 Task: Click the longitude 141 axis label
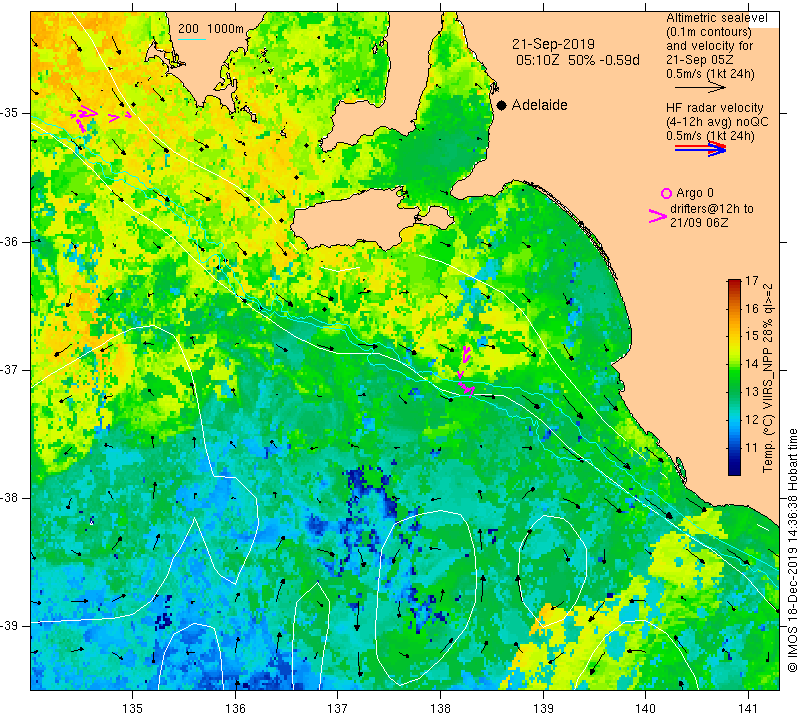(x=748, y=708)
